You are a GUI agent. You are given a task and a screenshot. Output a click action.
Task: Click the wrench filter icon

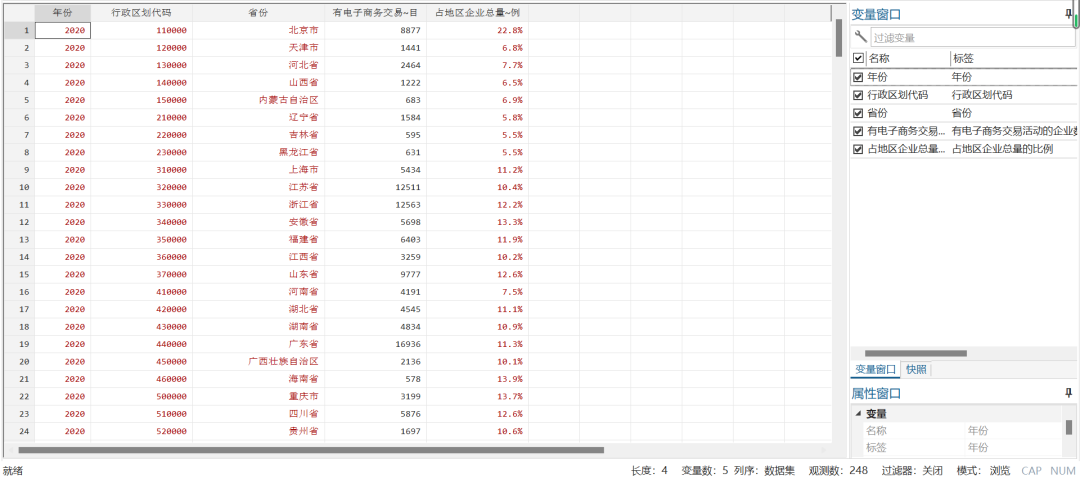[x=860, y=37]
